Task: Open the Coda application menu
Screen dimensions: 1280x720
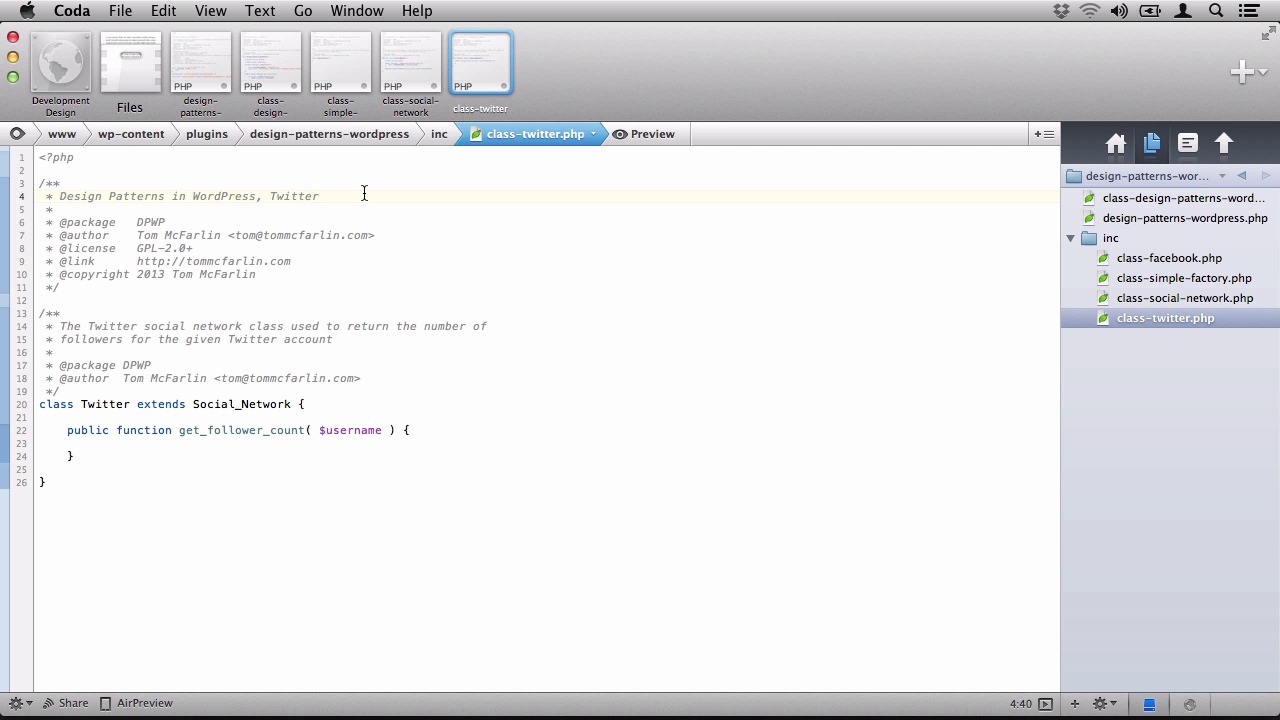Action: click(x=72, y=11)
